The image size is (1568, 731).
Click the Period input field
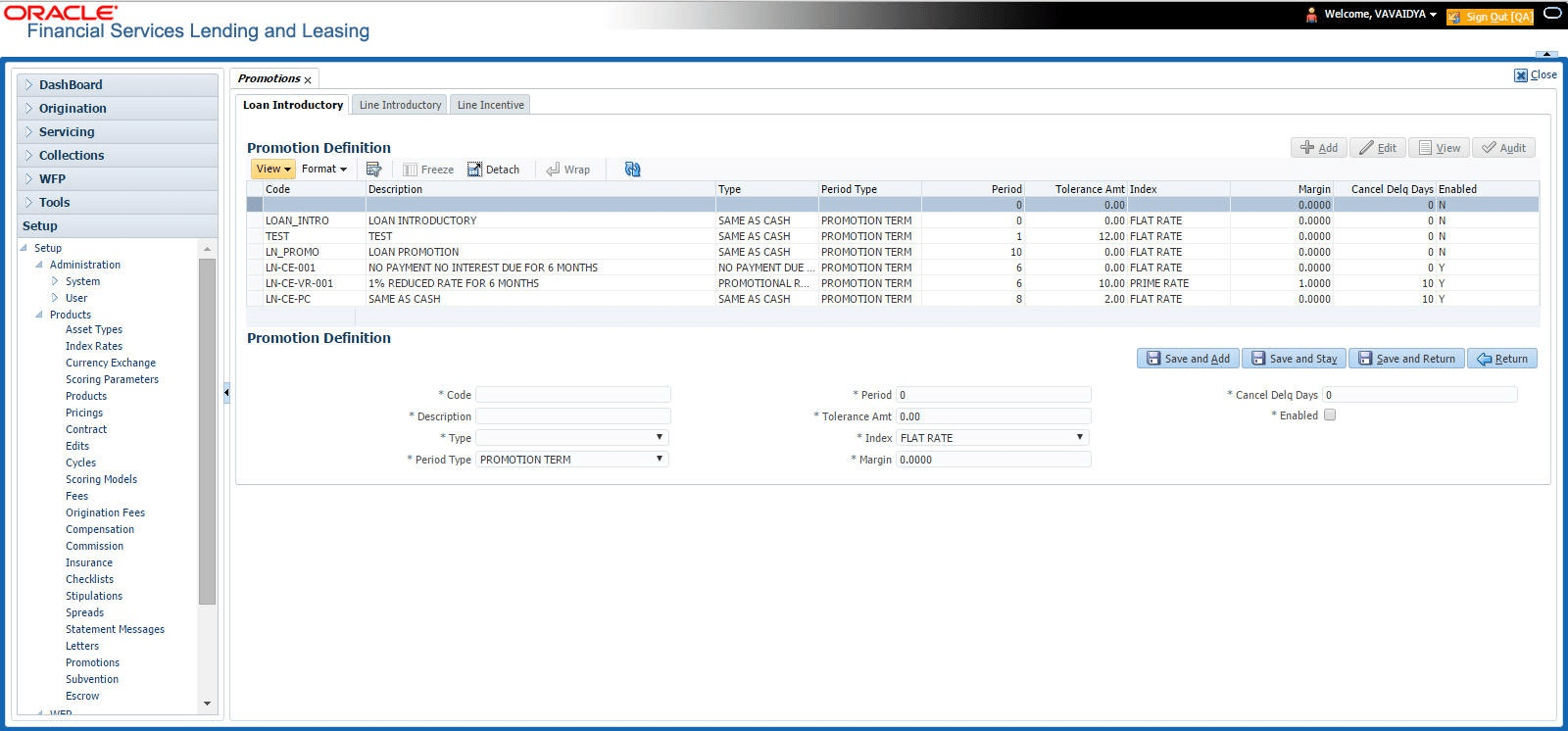[x=993, y=394]
